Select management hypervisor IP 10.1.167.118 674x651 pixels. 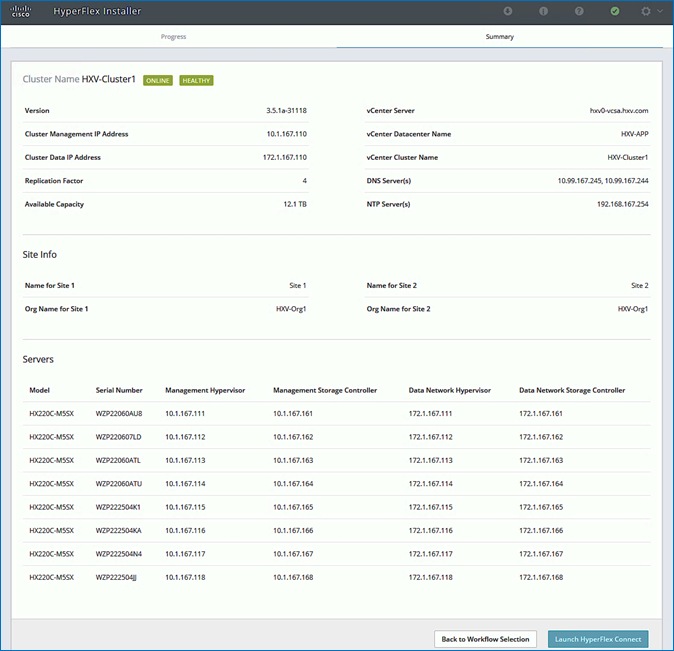[x=185, y=577]
